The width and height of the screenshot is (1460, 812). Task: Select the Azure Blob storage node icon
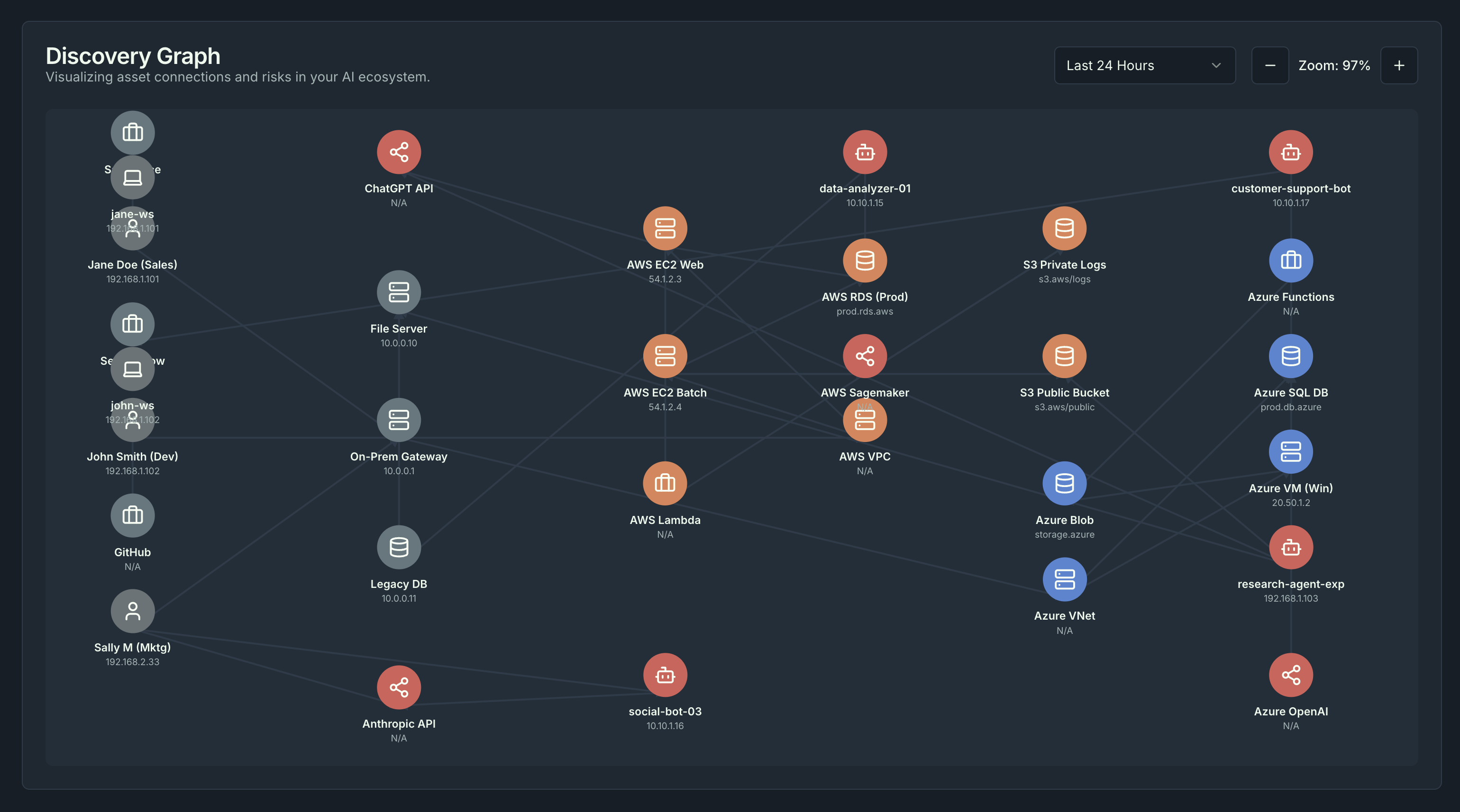coord(1064,484)
